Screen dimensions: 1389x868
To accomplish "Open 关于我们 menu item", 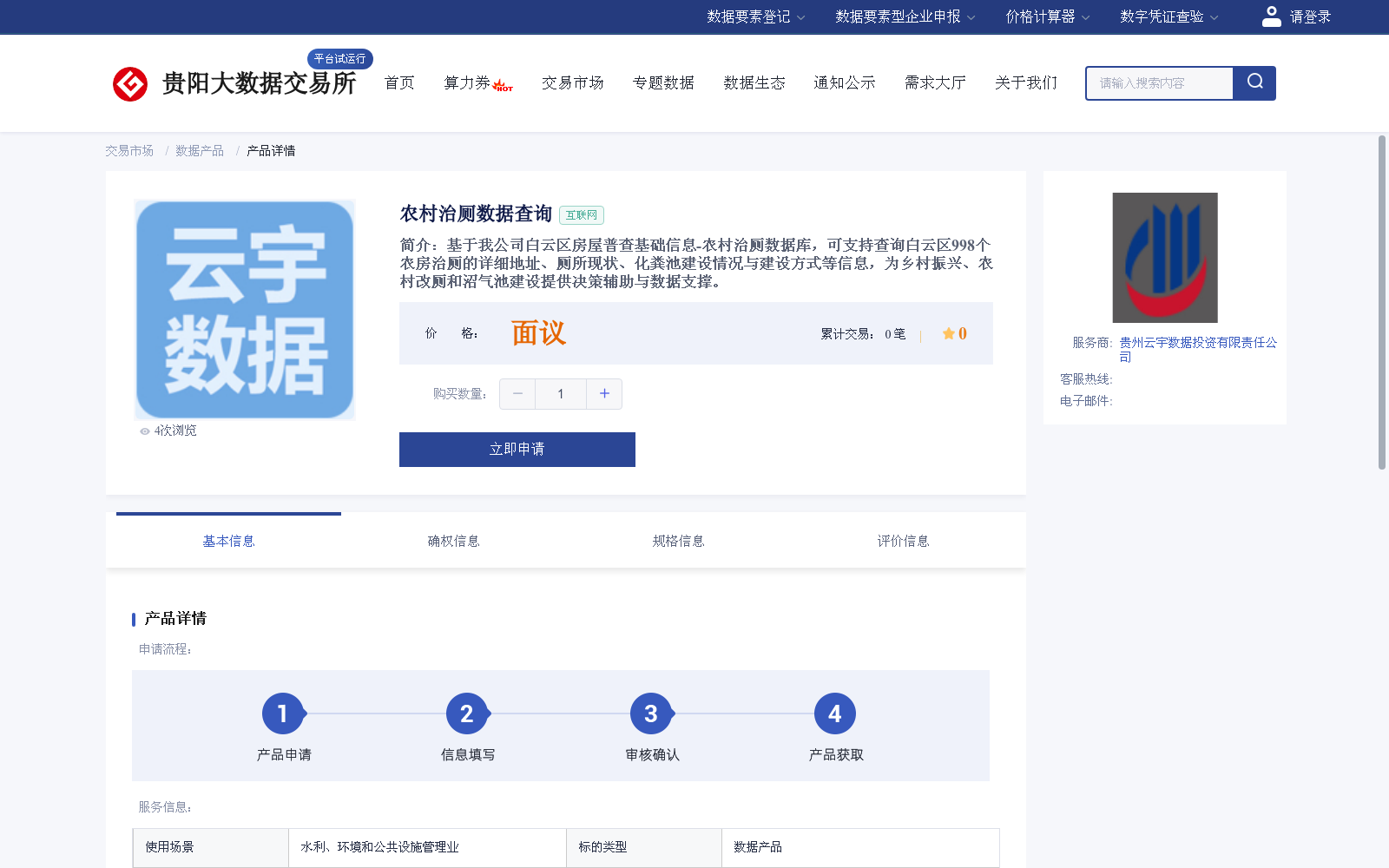I will (1026, 82).
